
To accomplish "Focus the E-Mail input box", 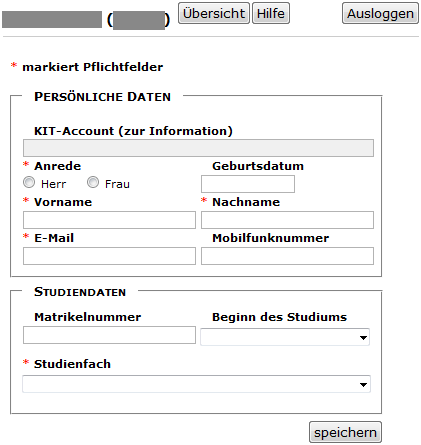I will [109, 256].
